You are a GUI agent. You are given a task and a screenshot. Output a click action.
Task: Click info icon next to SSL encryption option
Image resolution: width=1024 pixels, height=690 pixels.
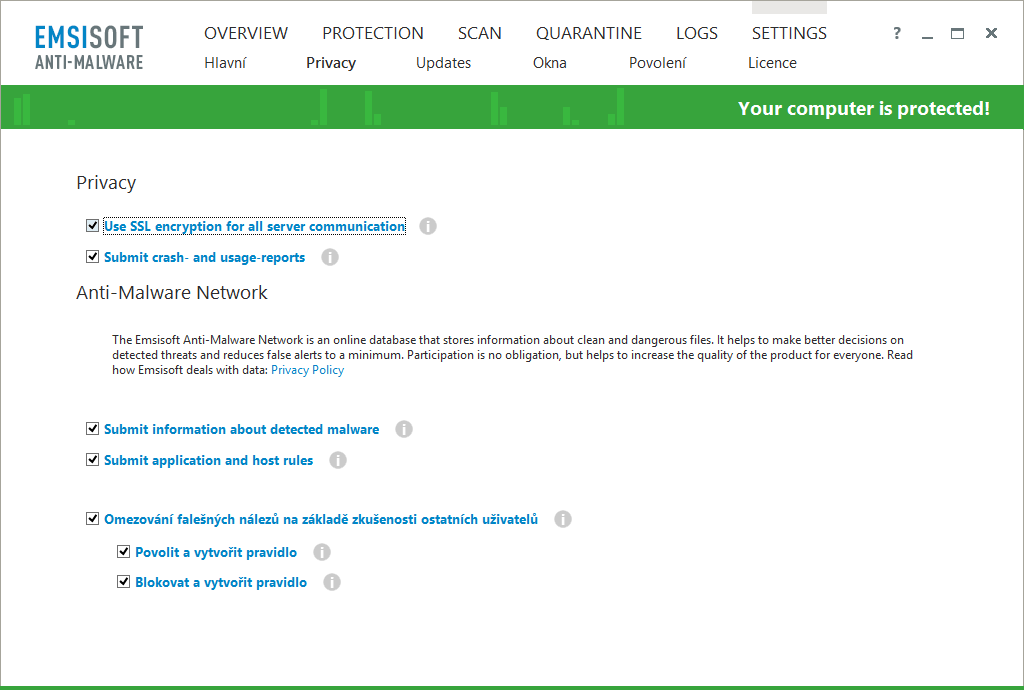point(428,226)
